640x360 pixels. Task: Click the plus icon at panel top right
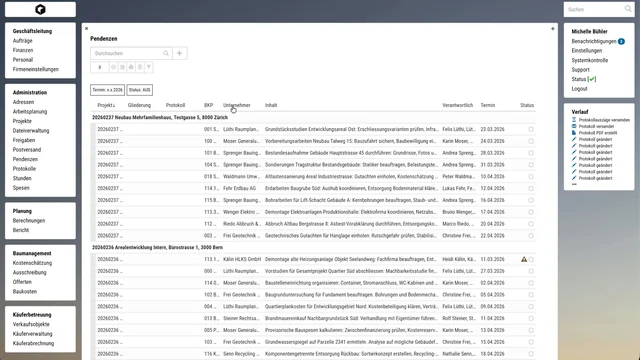[553, 29]
